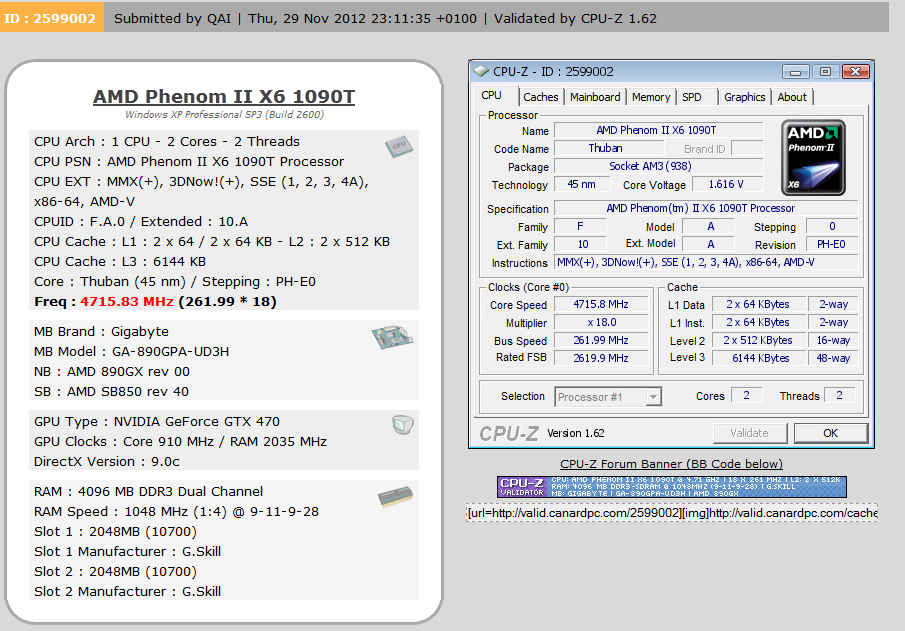Click the monitor icon beside GPU Type

[403, 425]
